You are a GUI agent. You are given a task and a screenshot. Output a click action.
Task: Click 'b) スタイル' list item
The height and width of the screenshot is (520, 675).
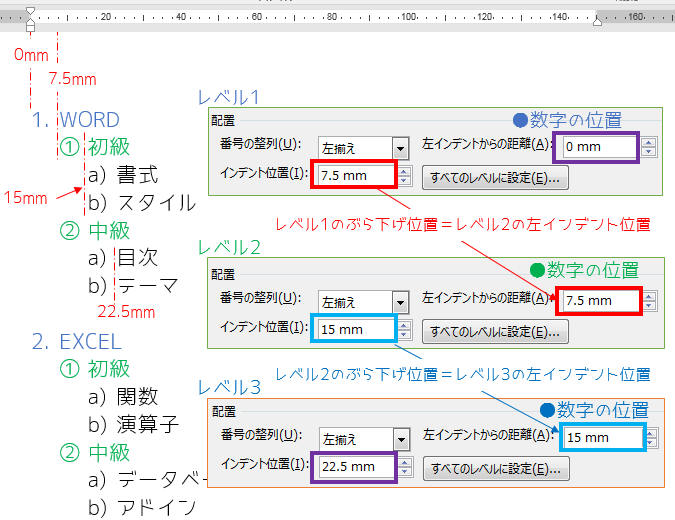click(x=142, y=203)
